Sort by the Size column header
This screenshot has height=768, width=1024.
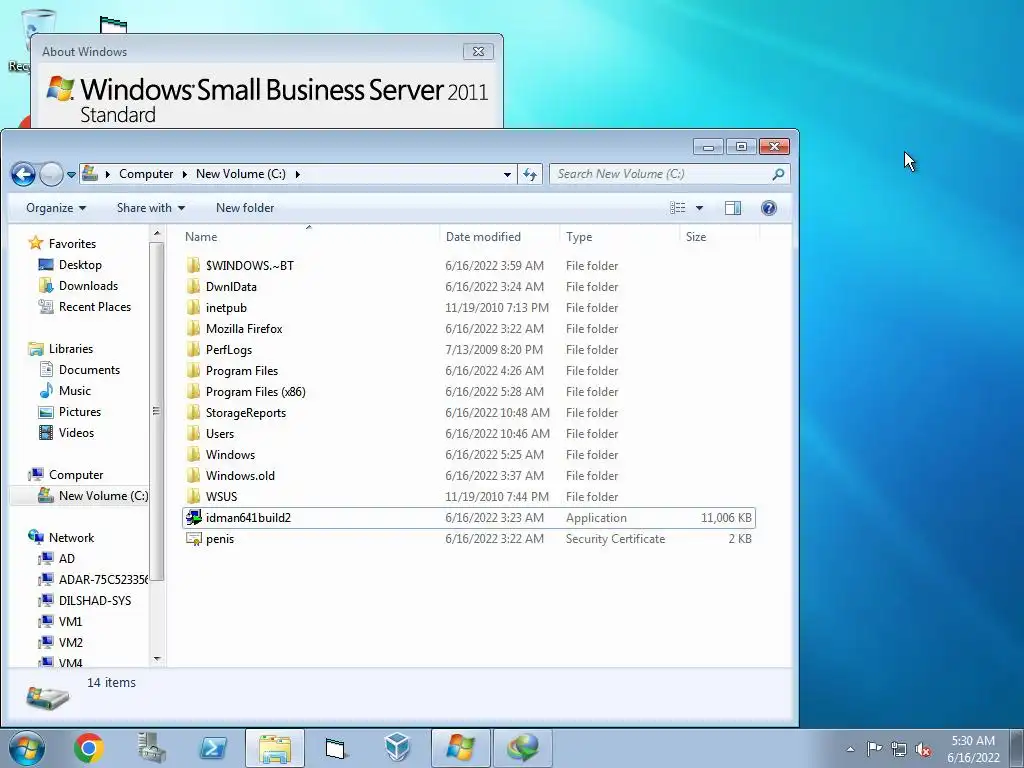(719, 236)
